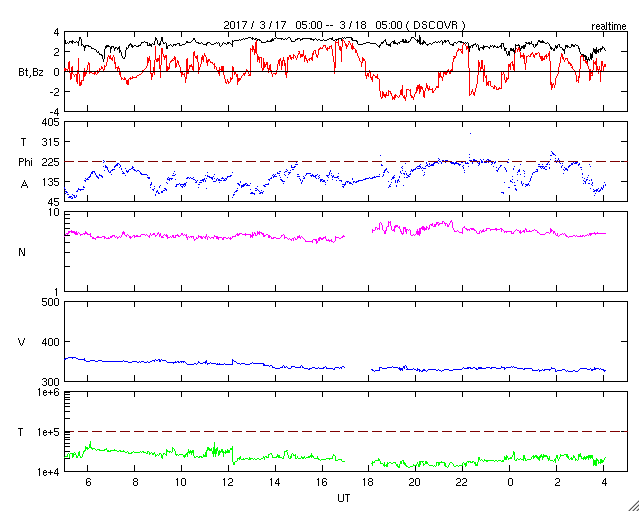Click the '8' hour label on time axis
The height and width of the screenshot is (512, 640).
pyautogui.click(x=135, y=483)
